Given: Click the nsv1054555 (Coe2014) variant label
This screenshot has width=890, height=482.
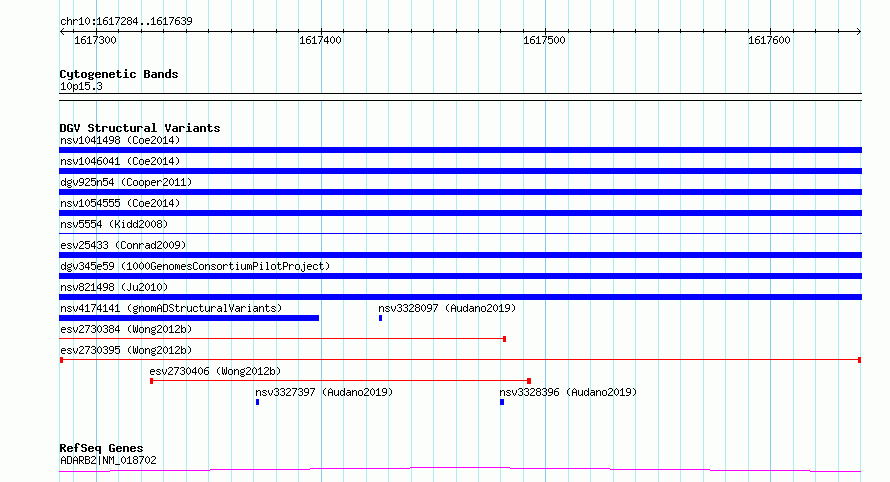Looking at the screenshot, I should 120,203.
